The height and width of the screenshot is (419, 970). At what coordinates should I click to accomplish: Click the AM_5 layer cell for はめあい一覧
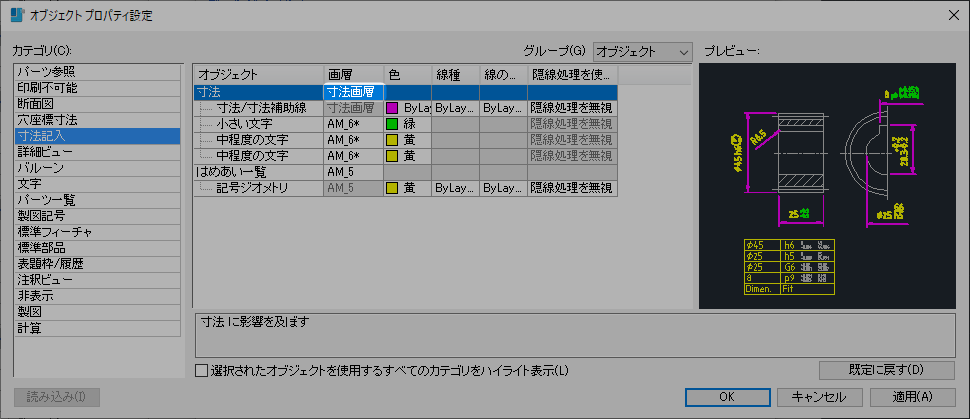354,172
